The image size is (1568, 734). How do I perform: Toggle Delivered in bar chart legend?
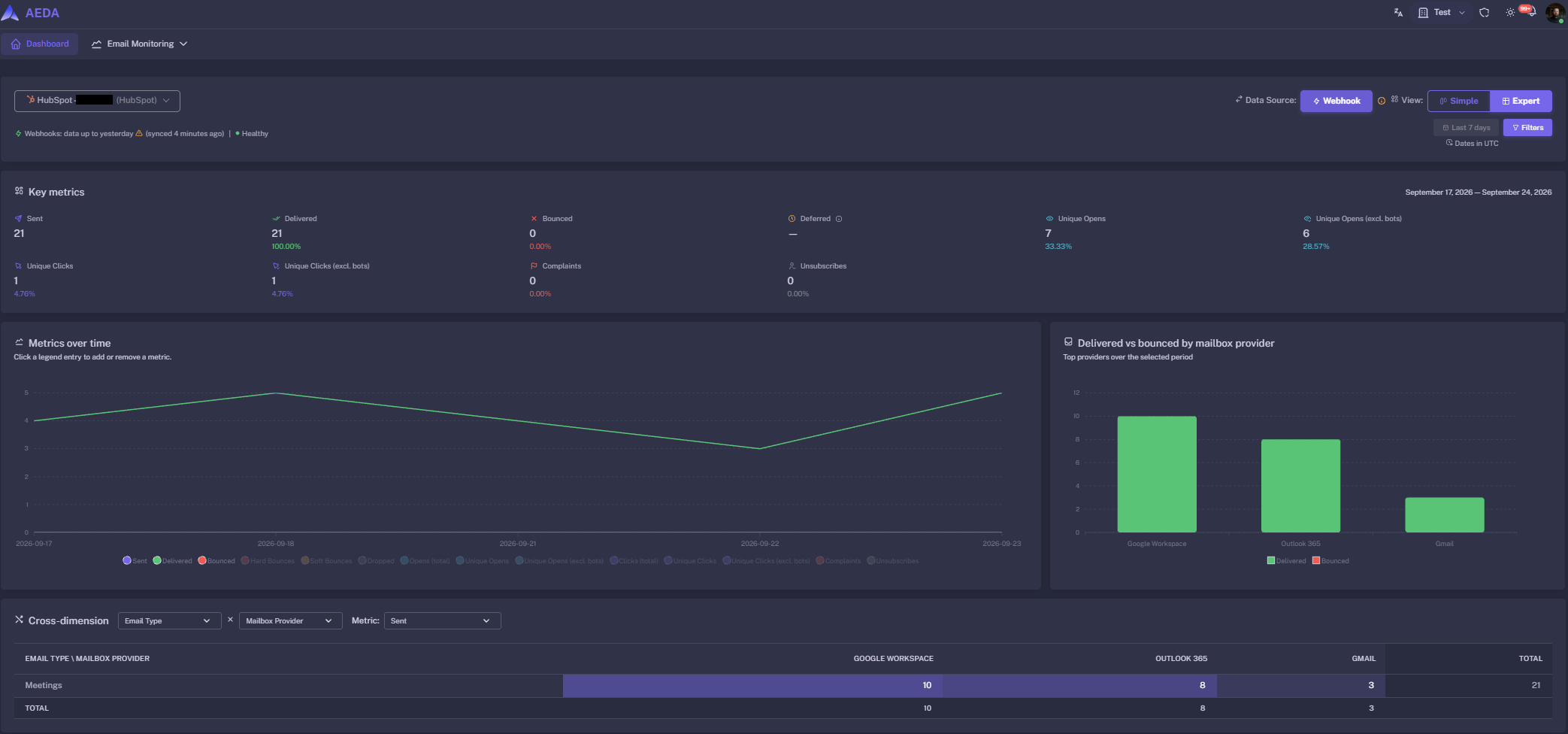1287,561
